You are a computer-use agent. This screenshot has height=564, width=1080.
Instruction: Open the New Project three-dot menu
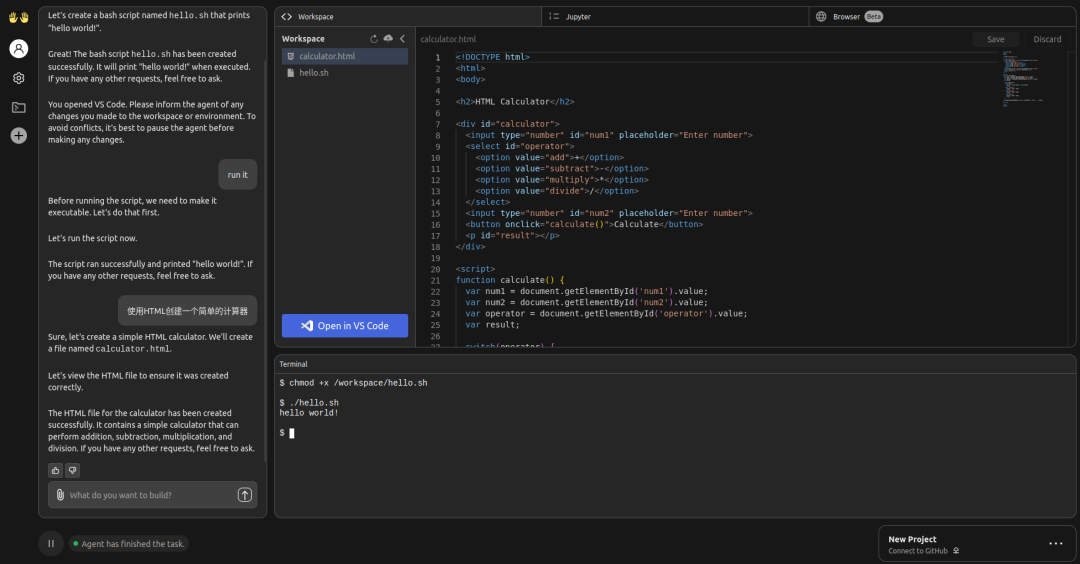[x=1056, y=543]
